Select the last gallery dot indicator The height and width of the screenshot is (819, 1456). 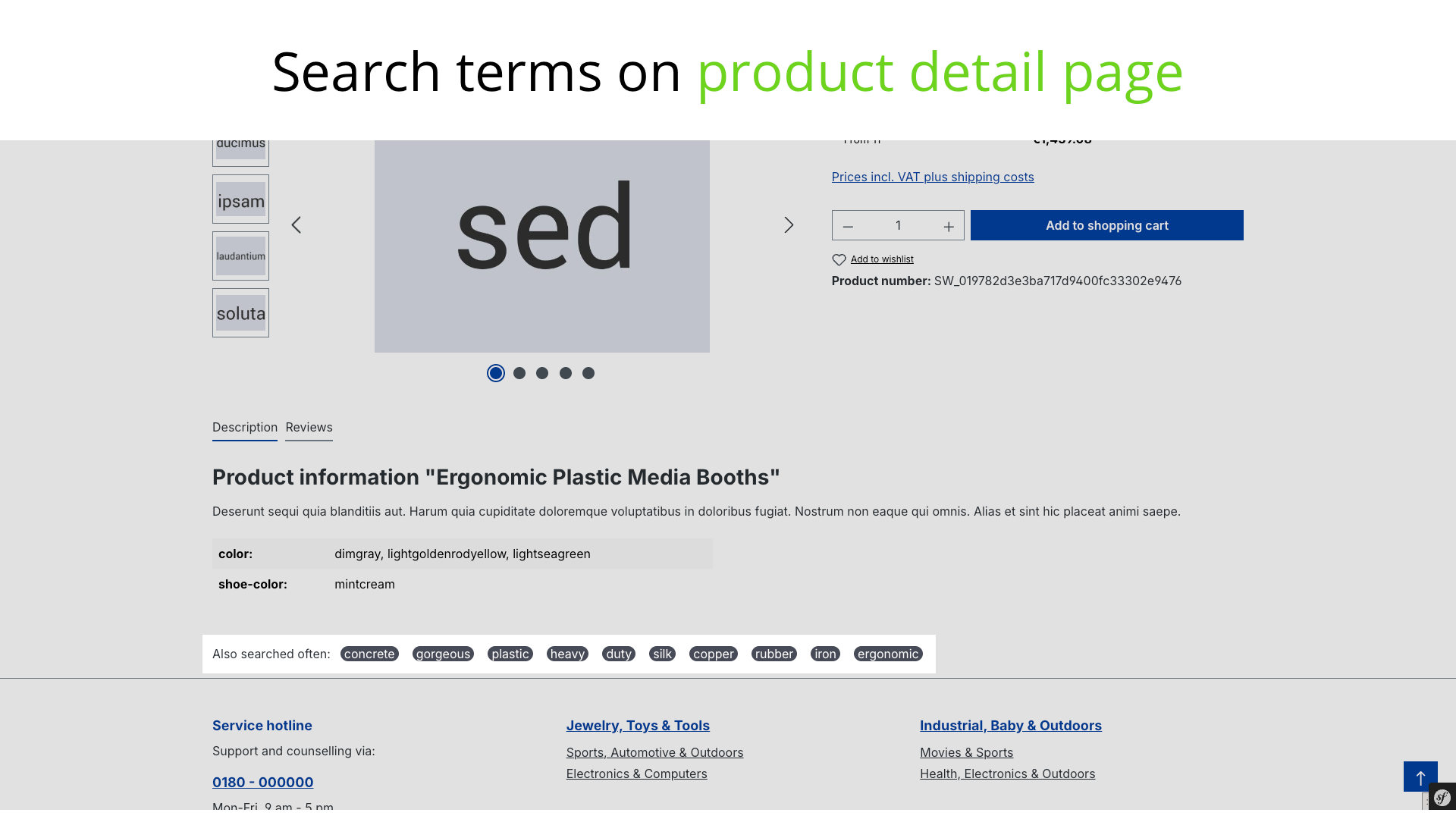click(588, 373)
